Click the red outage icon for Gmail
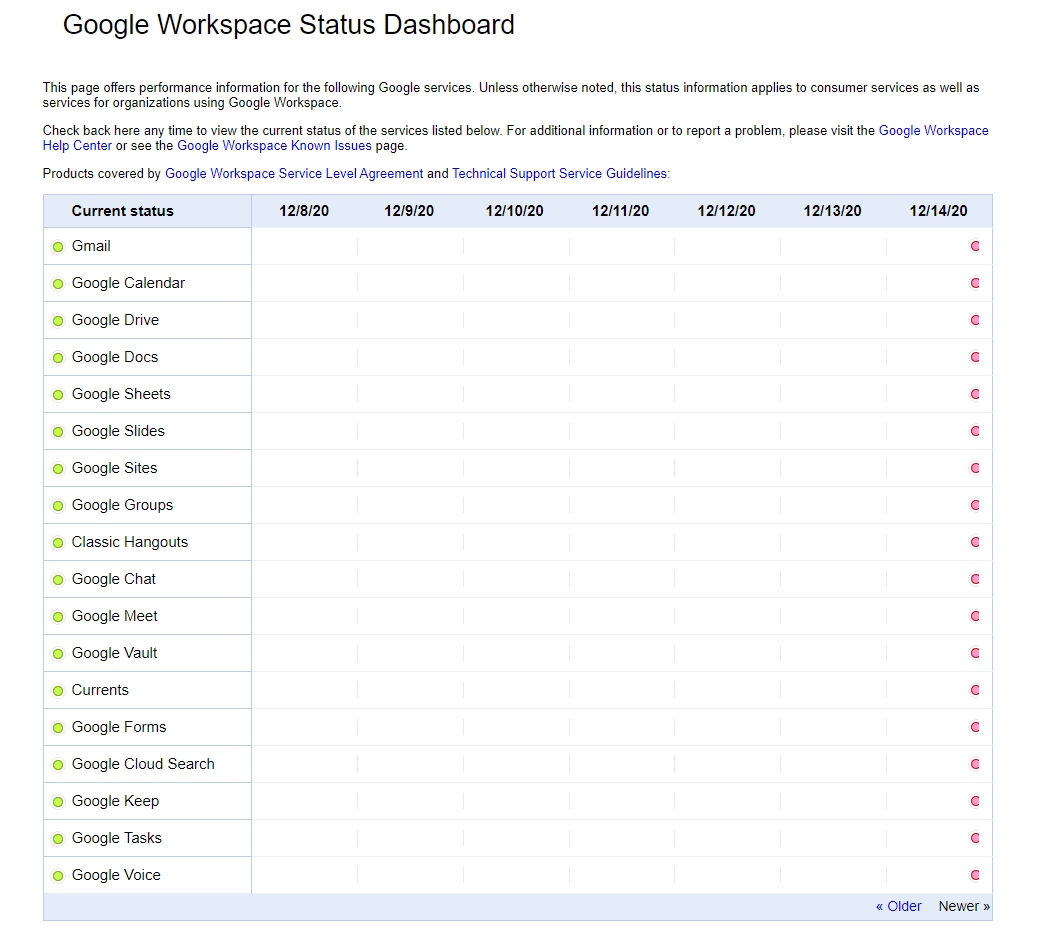This screenshot has width=1037, height=938. (x=975, y=246)
